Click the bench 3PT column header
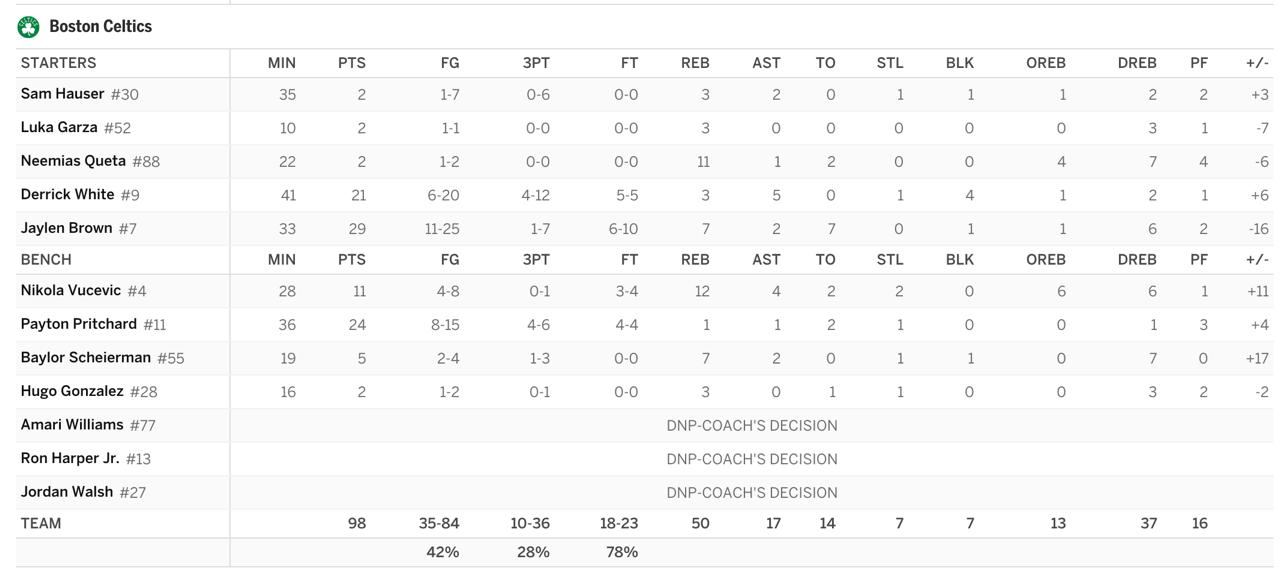 tap(536, 260)
